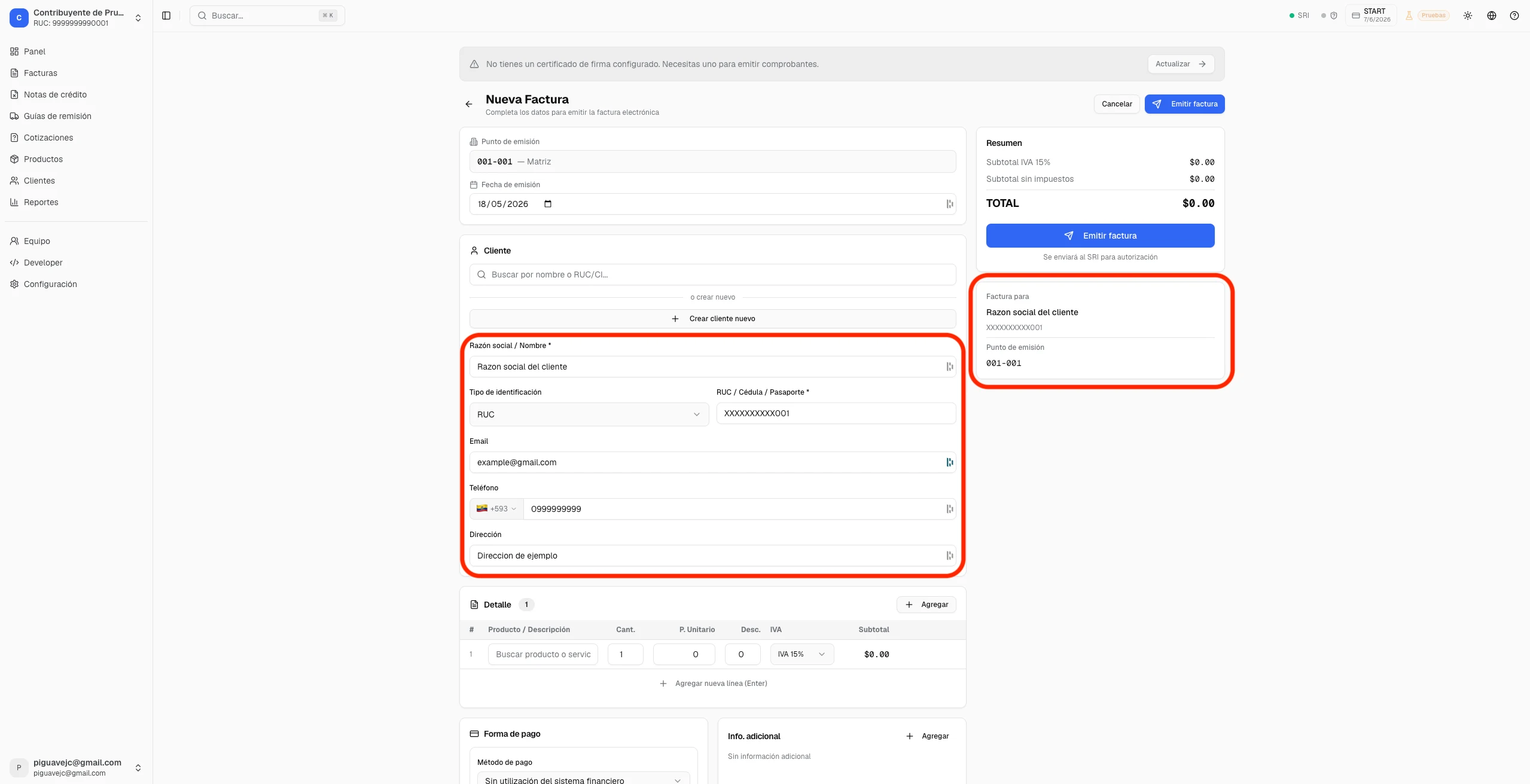Open Equipo settings

(76, 241)
